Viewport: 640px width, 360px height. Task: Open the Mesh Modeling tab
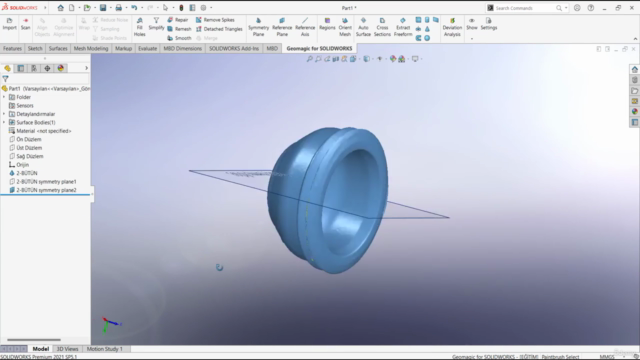[x=91, y=48]
